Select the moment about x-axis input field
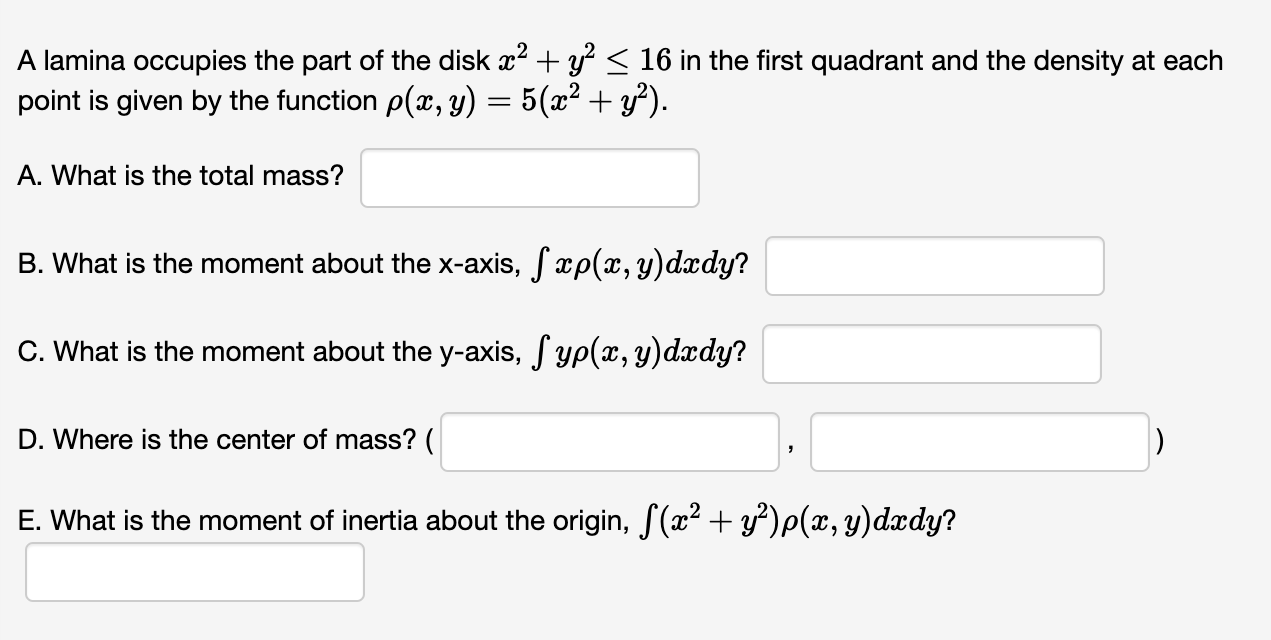The width and height of the screenshot is (1271, 640). (x=934, y=265)
